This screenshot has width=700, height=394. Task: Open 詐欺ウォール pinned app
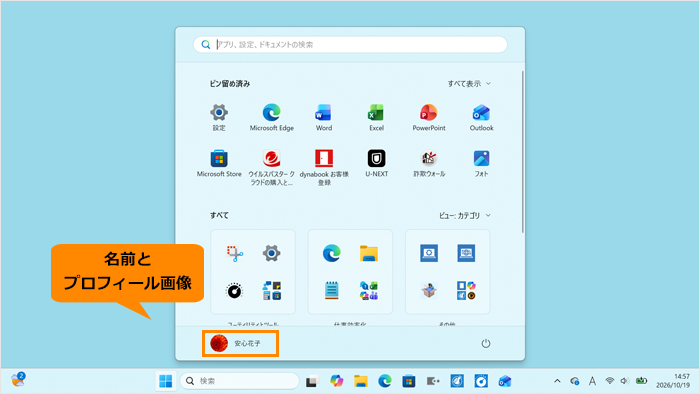coord(429,163)
